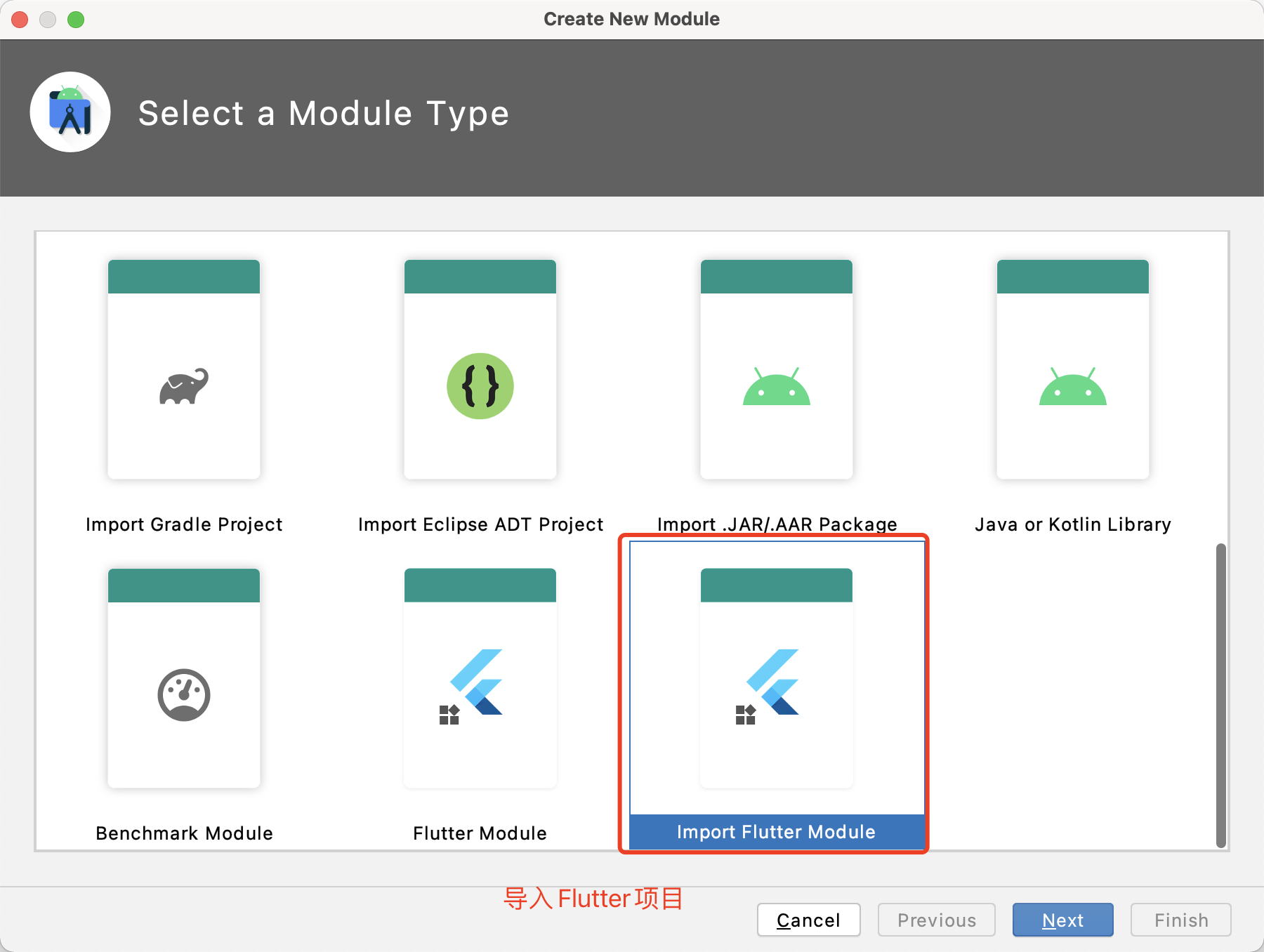Click the Finish button
This screenshot has width=1264, height=952.
tap(1180, 920)
